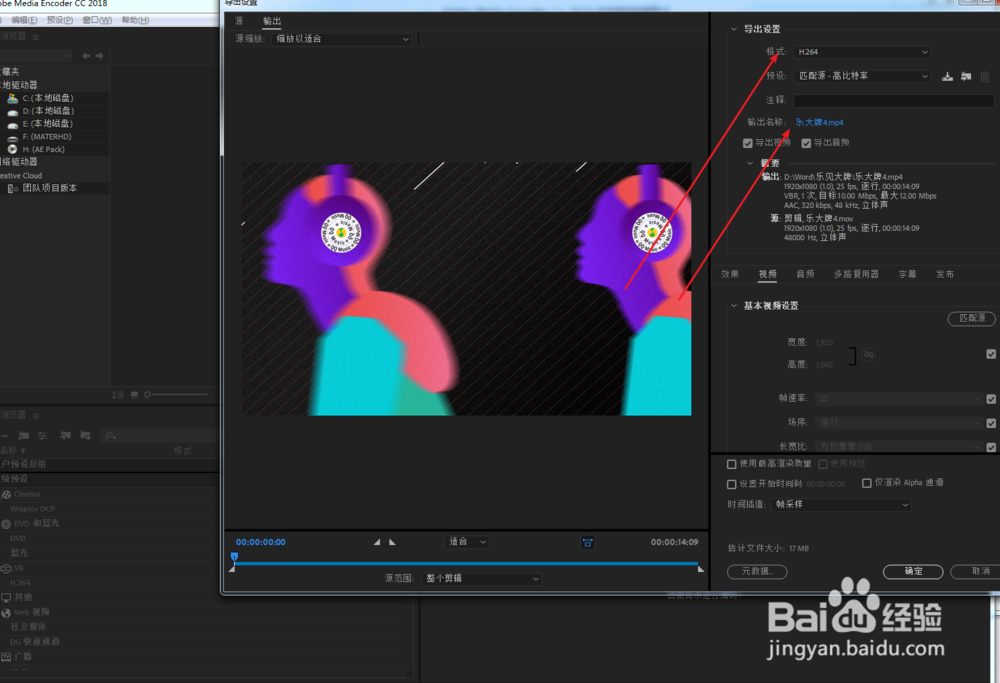The height and width of the screenshot is (683, 1000).
Task: Click the Media Browser thumbnail zoom slider
Action: 176,395
